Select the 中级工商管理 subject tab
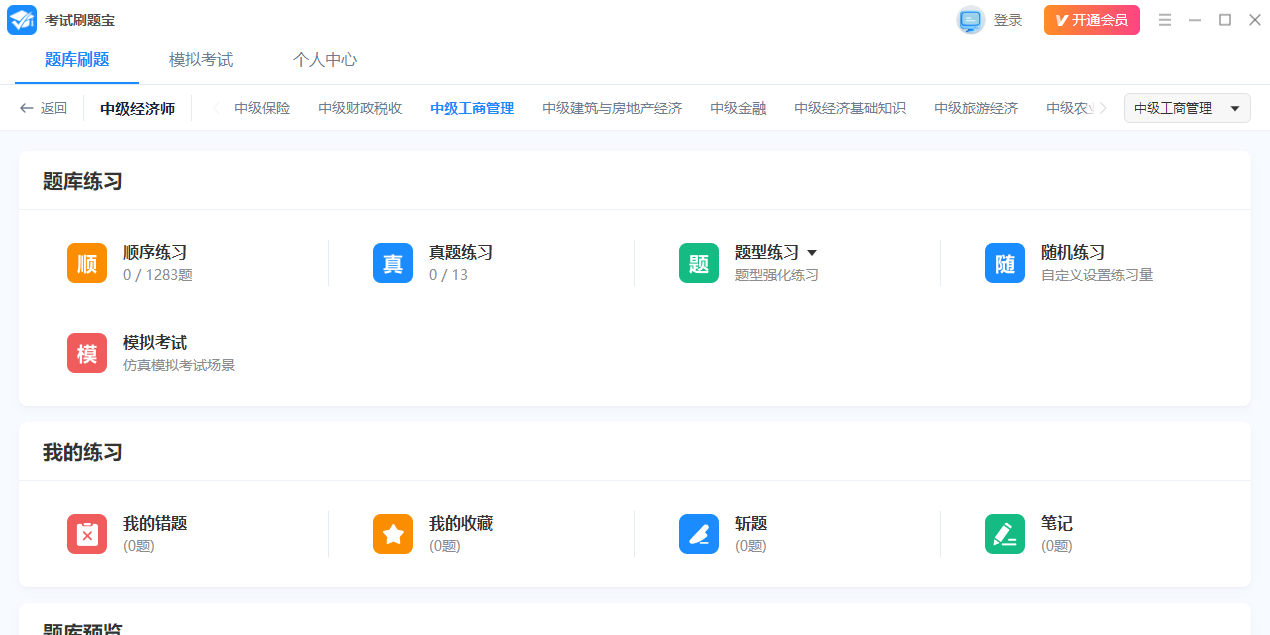 pos(472,108)
